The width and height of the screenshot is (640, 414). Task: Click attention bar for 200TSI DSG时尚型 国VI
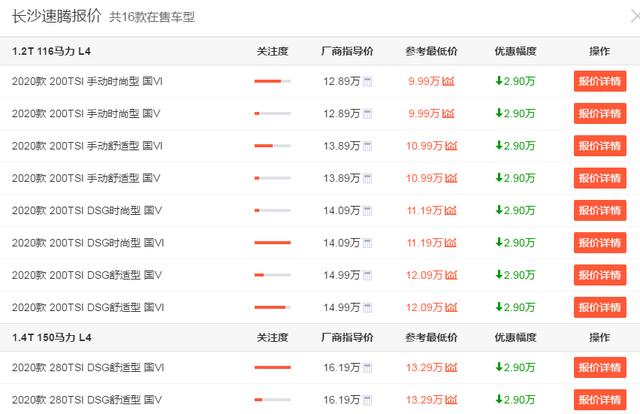pos(273,243)
